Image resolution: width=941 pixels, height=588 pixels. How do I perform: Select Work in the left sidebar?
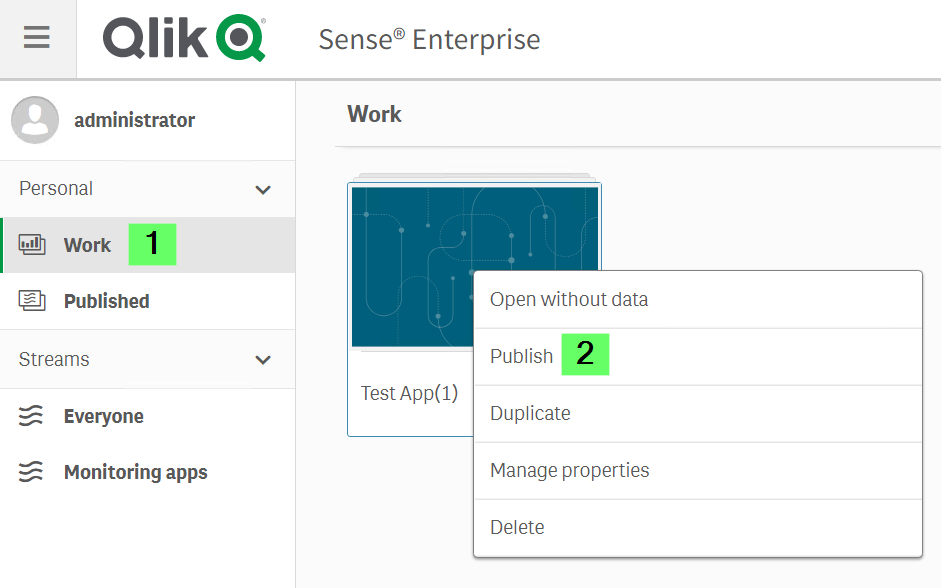point(87,244)
